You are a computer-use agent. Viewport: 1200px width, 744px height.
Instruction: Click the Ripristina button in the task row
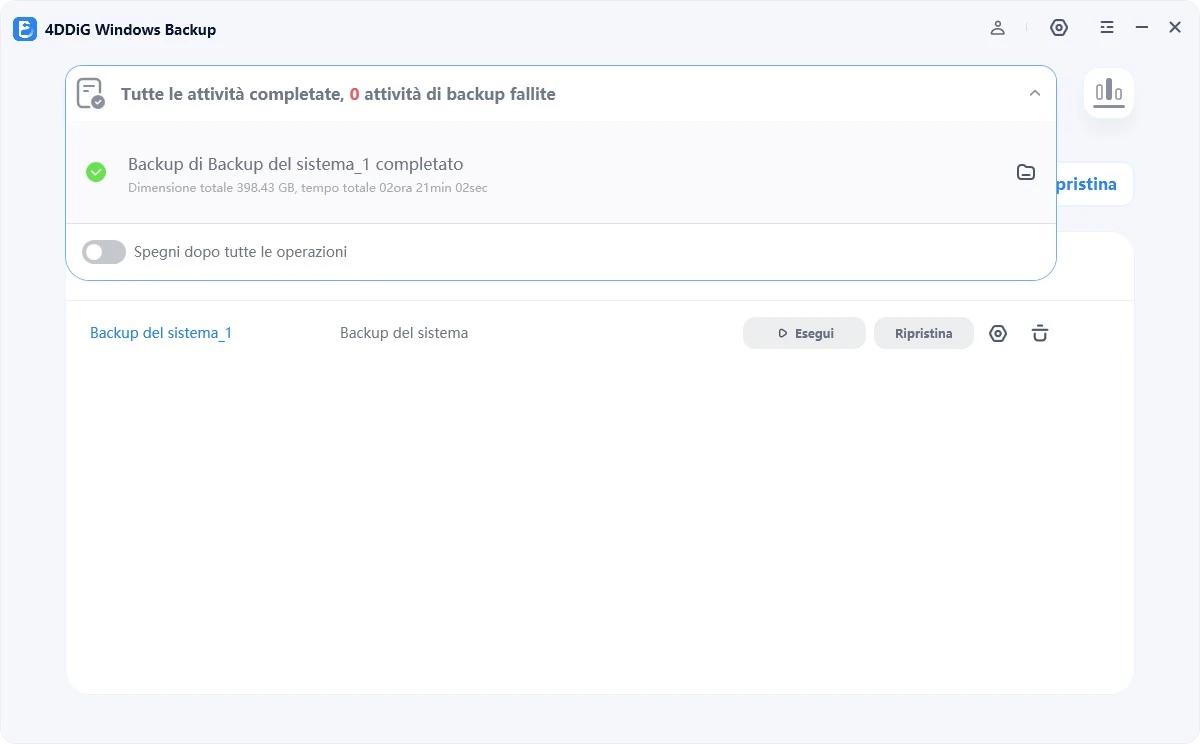[923, 333]
